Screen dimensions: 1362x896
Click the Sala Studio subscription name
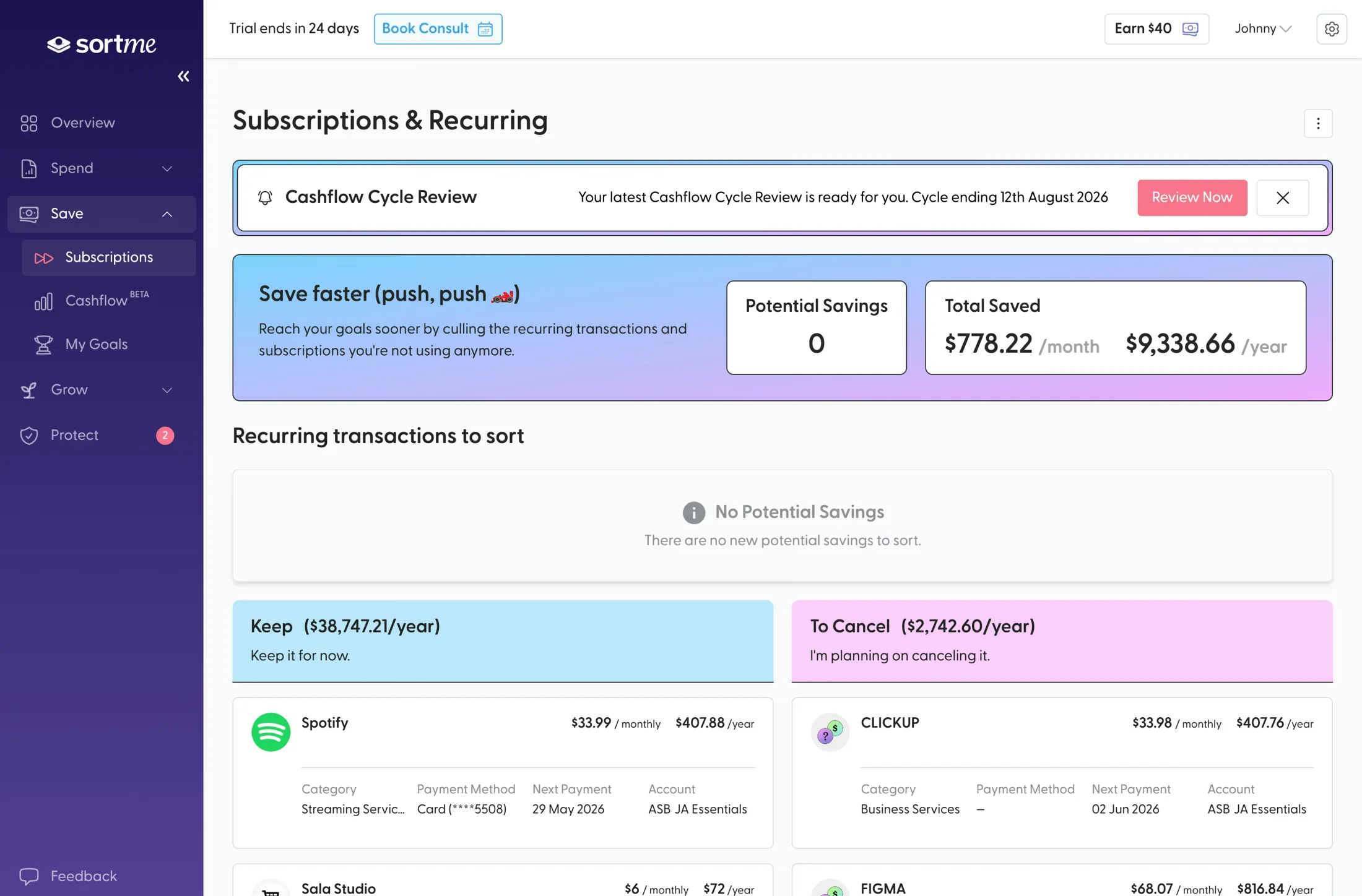pyautogui.click(x=338, y=889)
